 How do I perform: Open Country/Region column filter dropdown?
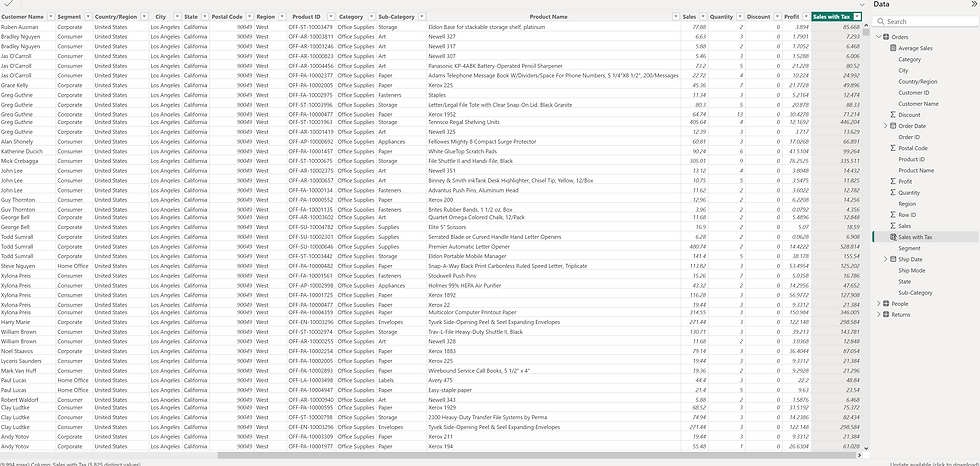144,17
